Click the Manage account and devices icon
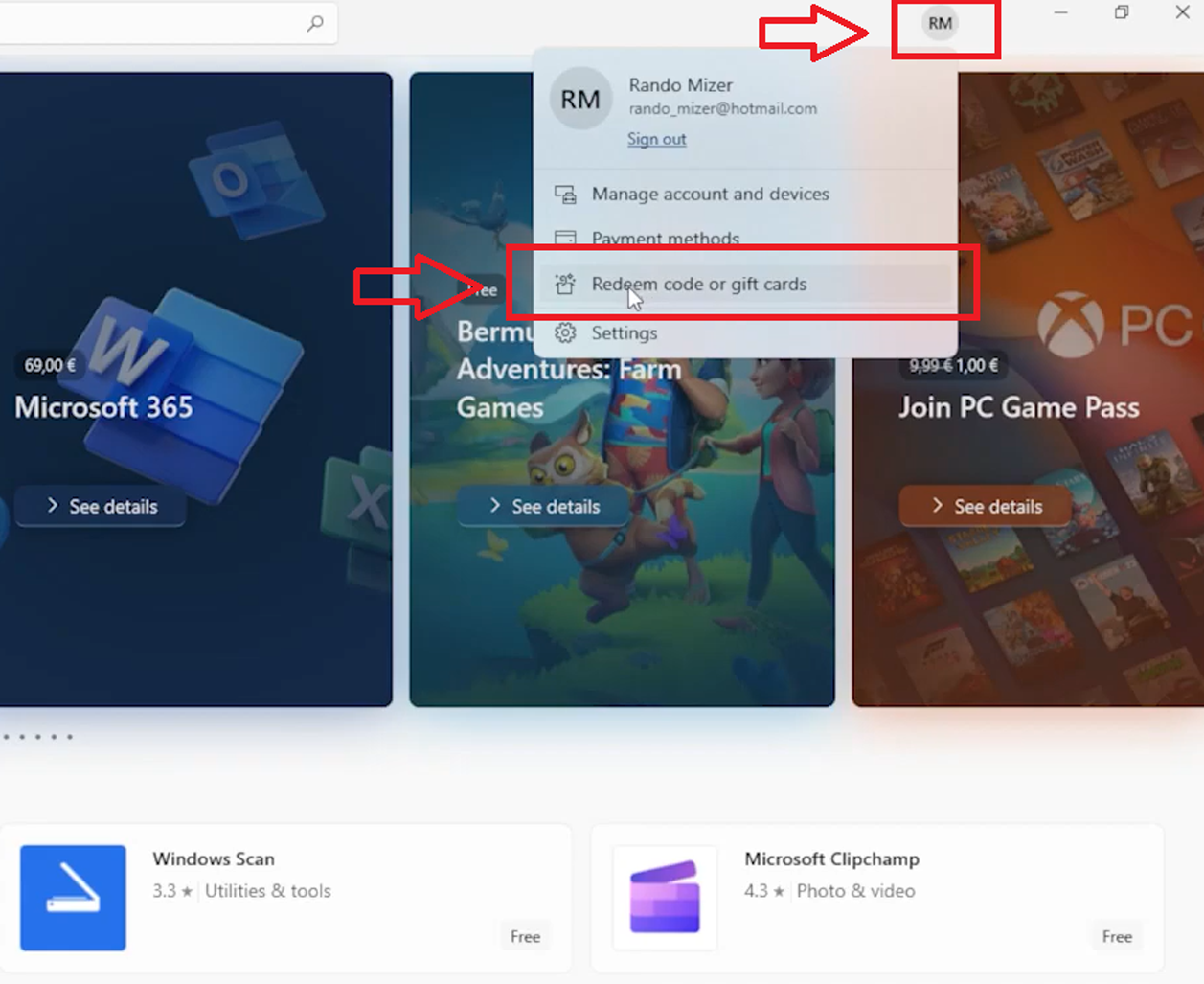 (x=565, y=195)
